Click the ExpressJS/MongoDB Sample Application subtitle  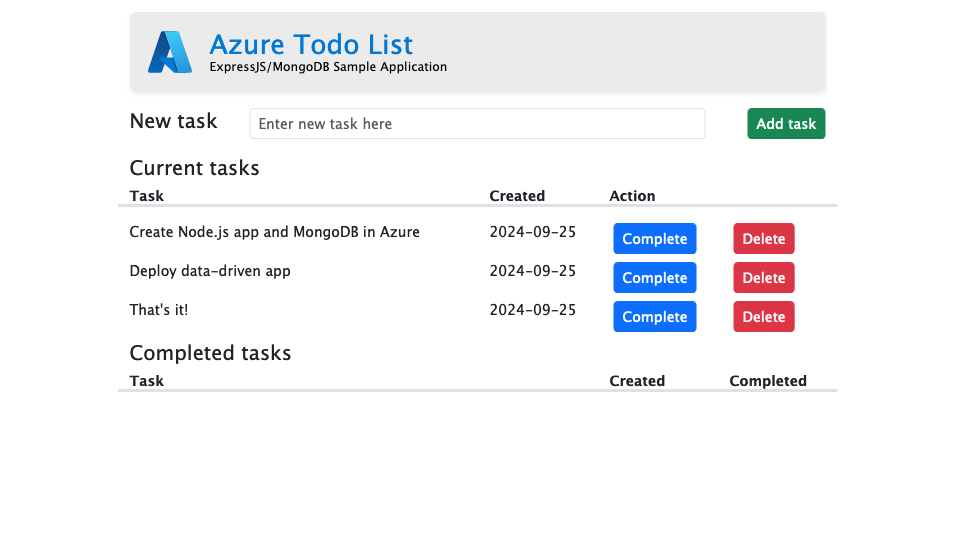tap(328, 67)
